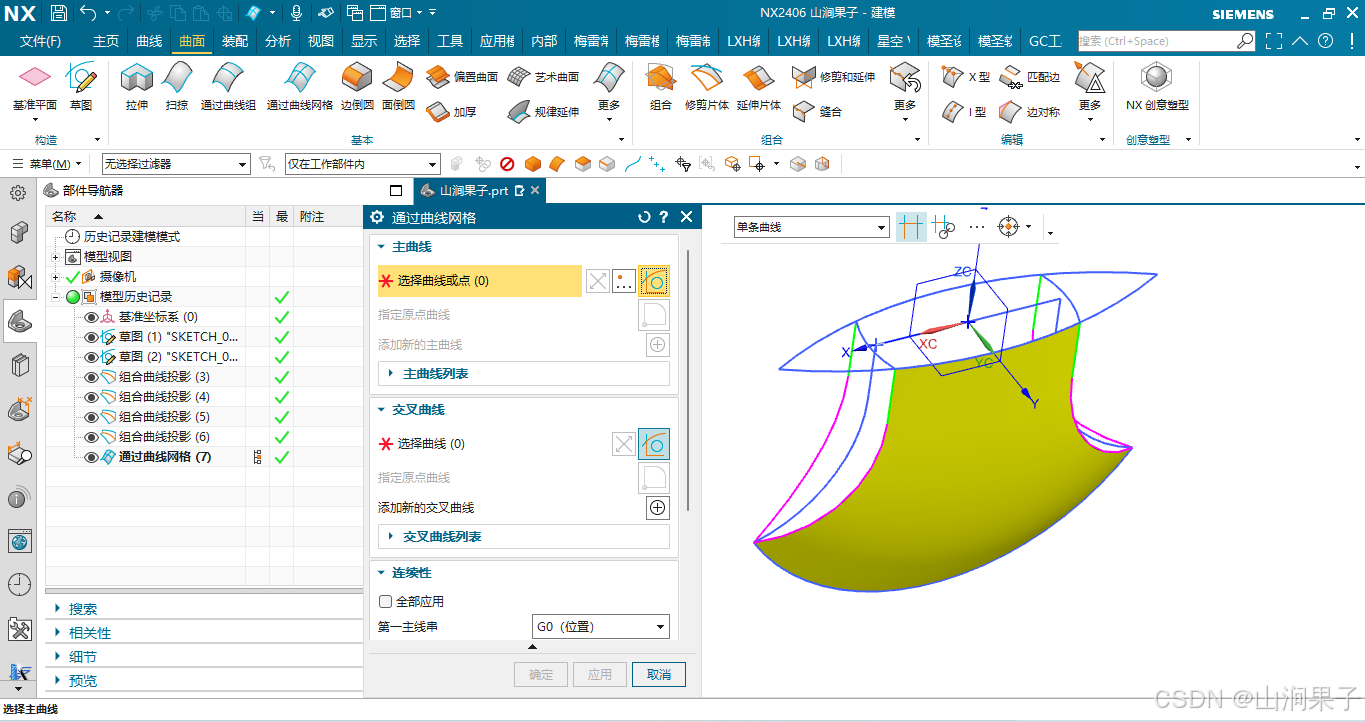This screenshot has width=1365, height=722.
Task: Select the 面倒圆 face blend tool
Action: click(x=398, y=86)
